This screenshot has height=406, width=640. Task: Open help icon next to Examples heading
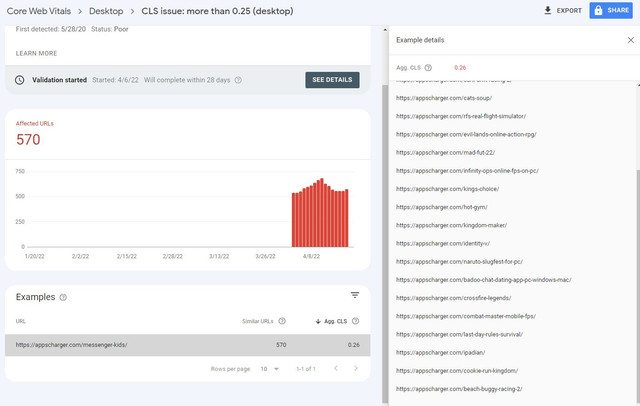click(x=63, y=297)
